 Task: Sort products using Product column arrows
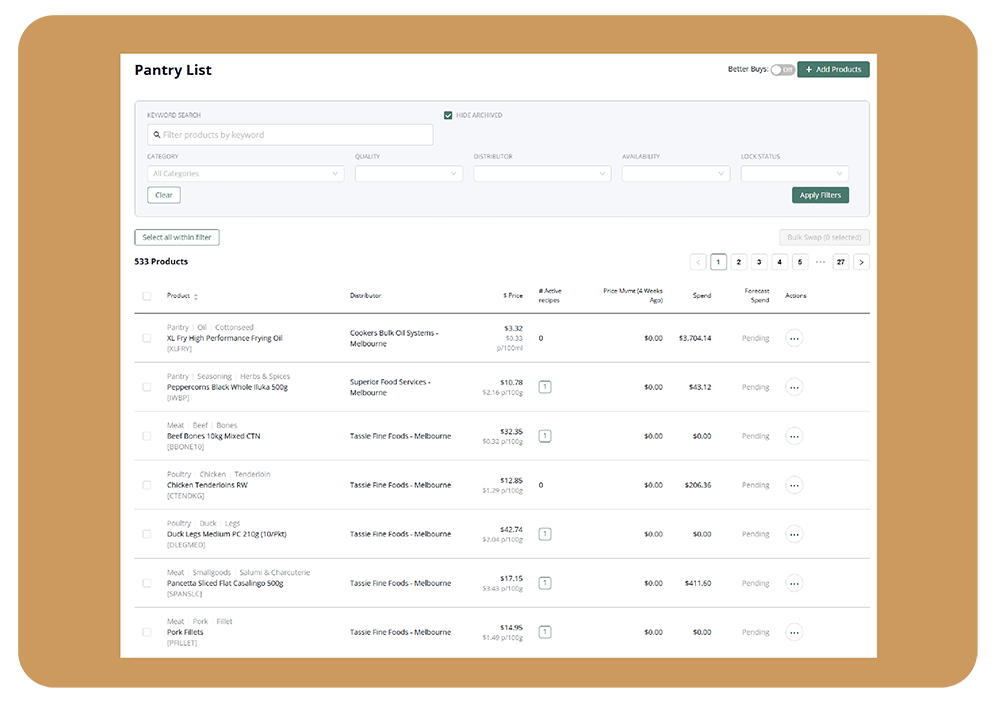pyautogui.click(x=196, y=296)
